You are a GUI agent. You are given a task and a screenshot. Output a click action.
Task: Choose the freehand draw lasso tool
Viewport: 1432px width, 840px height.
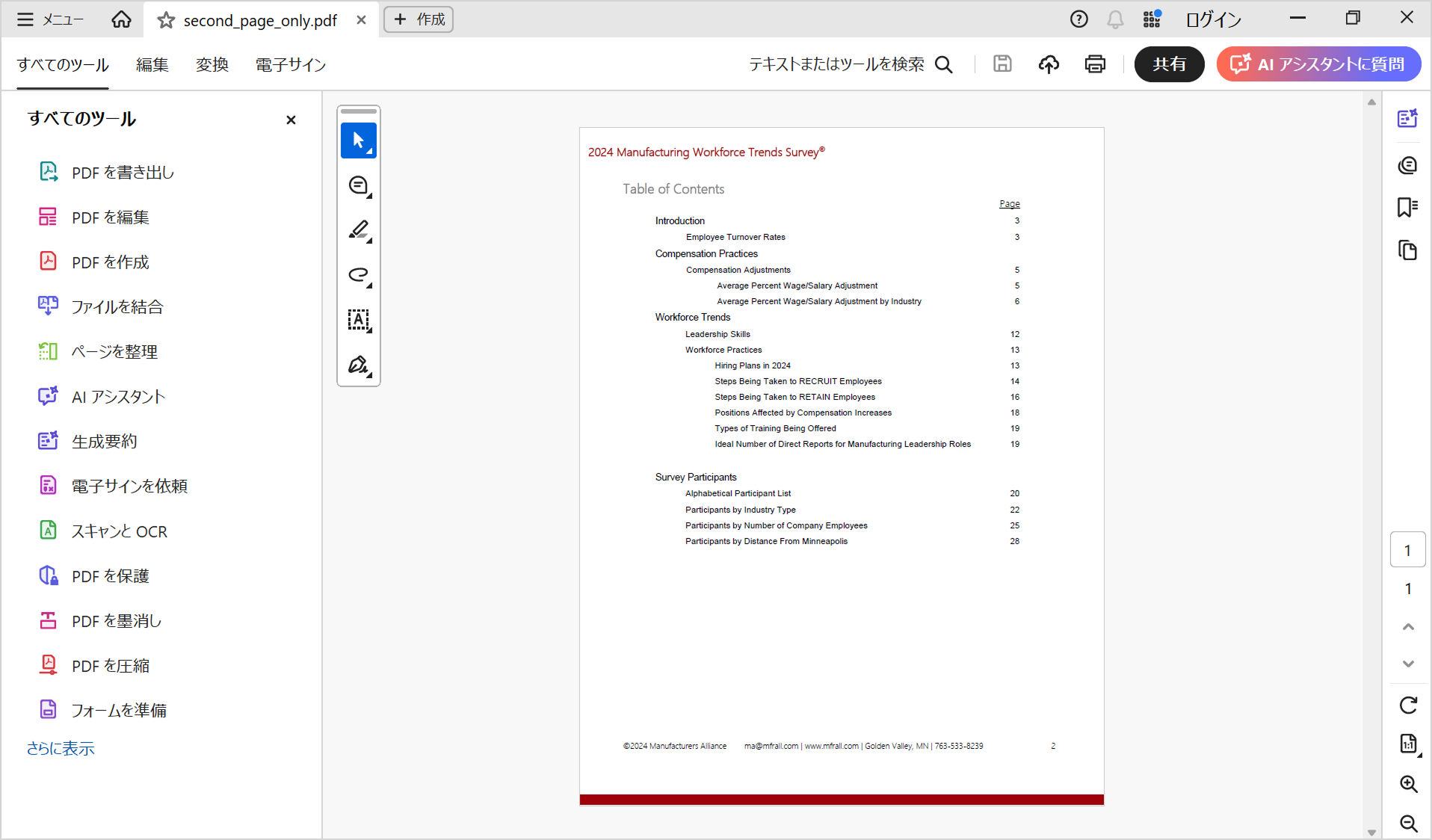click(x=358, y=275)
